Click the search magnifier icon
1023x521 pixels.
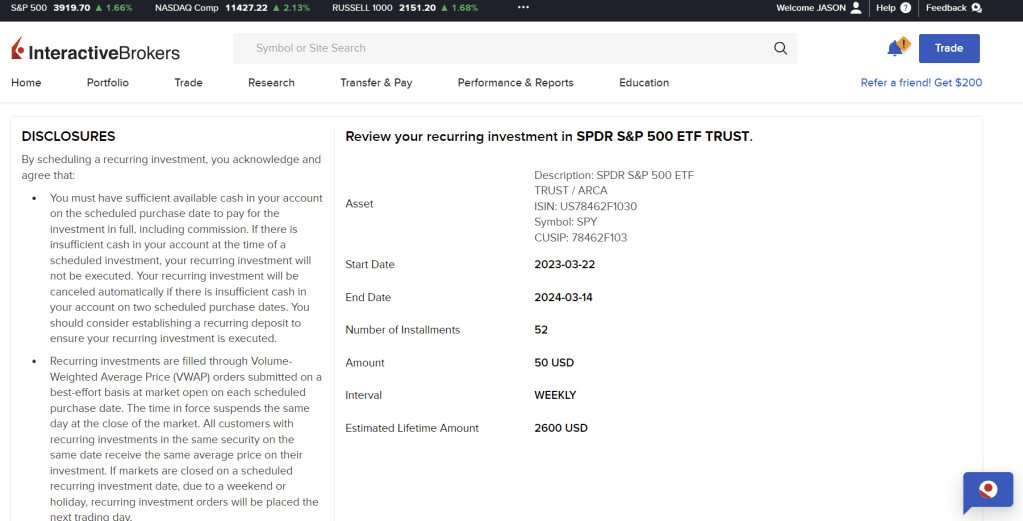click(780, 48)
